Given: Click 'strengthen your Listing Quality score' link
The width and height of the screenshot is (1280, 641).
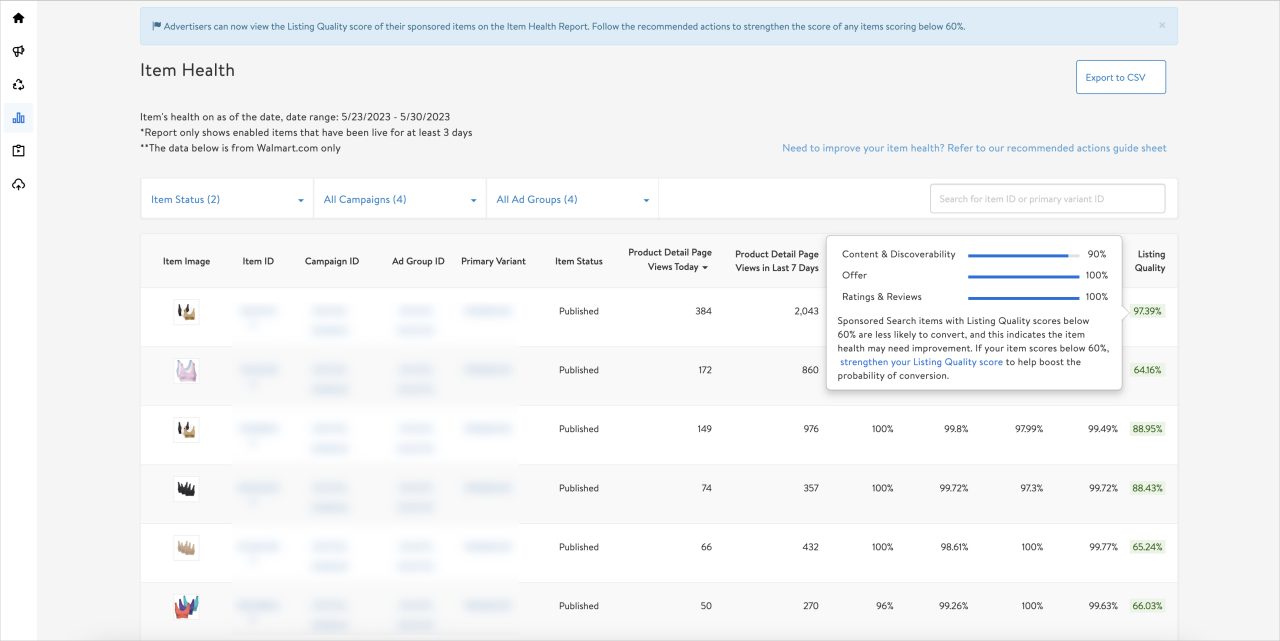Looking at the screenshot, I should 921,362.
